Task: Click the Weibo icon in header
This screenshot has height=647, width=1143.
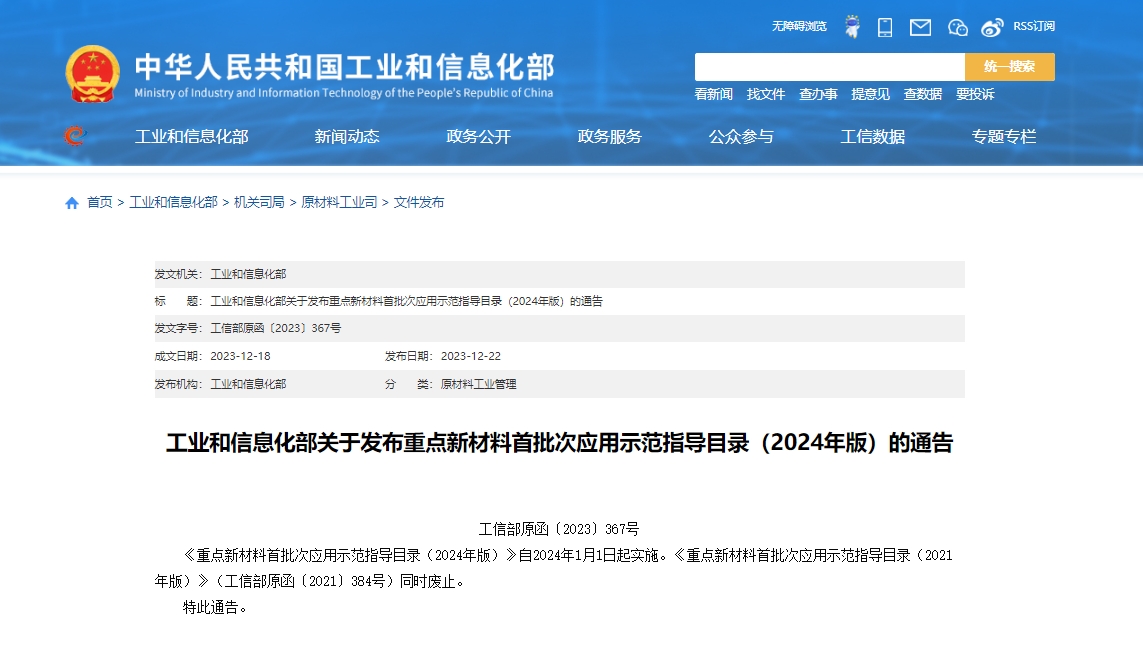Action: pos(992,27)
